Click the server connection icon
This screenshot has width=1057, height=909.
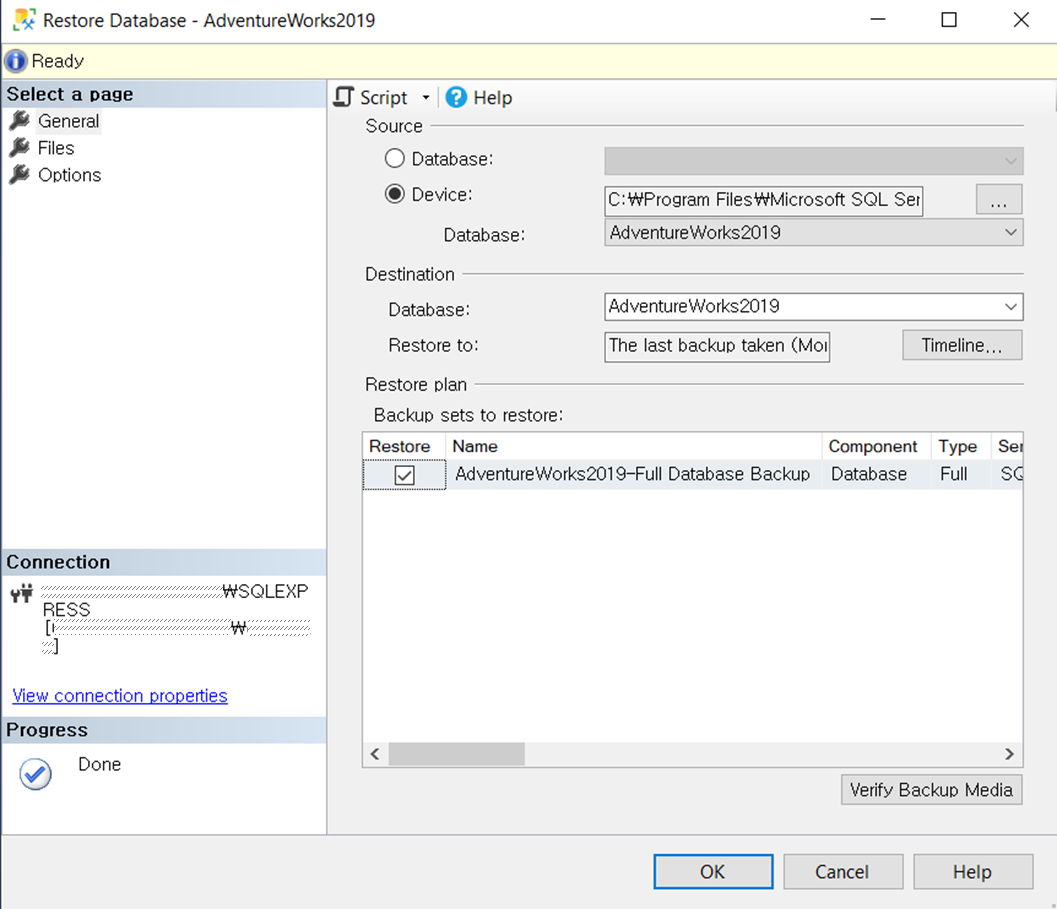22,593
